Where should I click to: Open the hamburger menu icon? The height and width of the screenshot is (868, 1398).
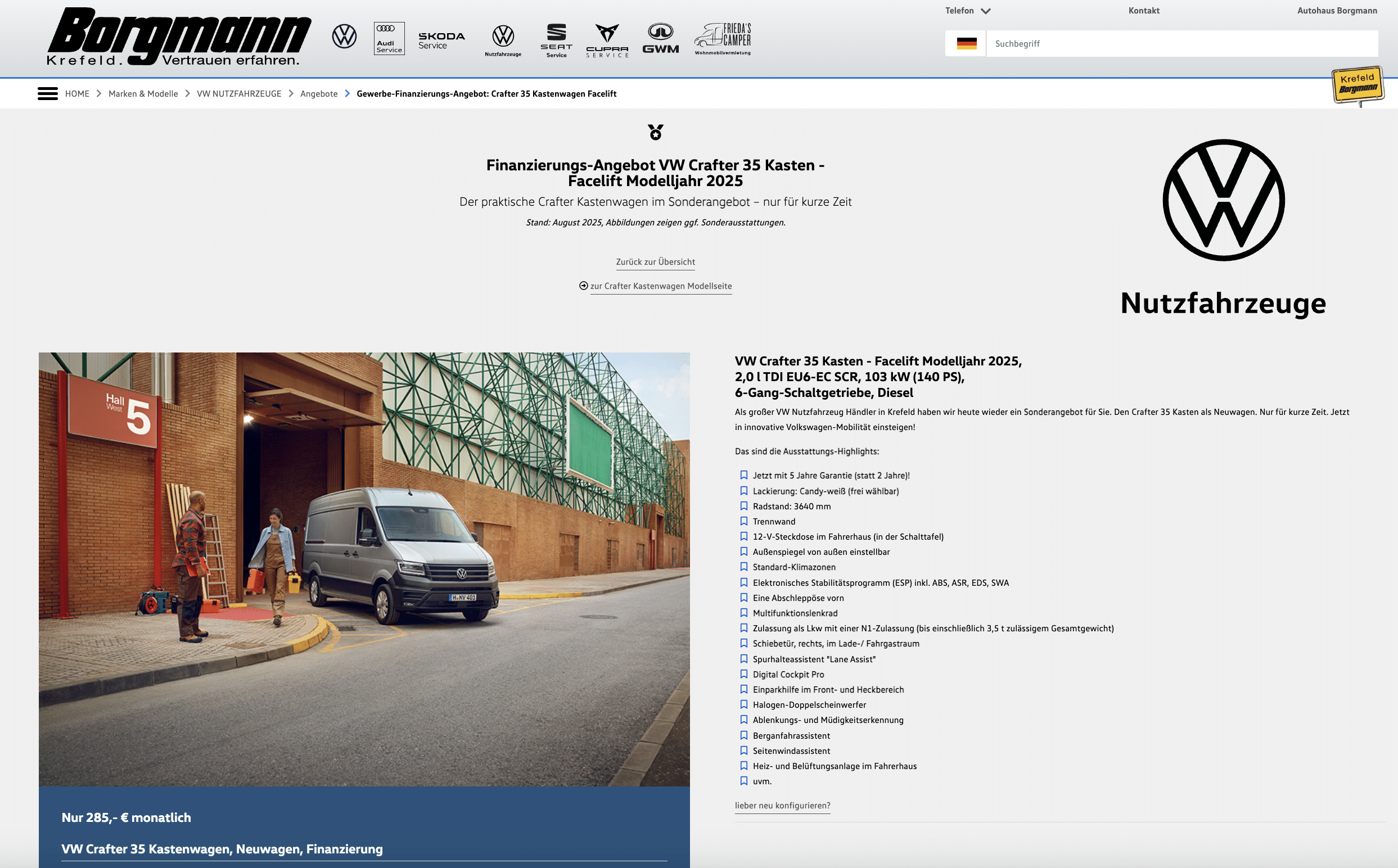tap(48, 93)
